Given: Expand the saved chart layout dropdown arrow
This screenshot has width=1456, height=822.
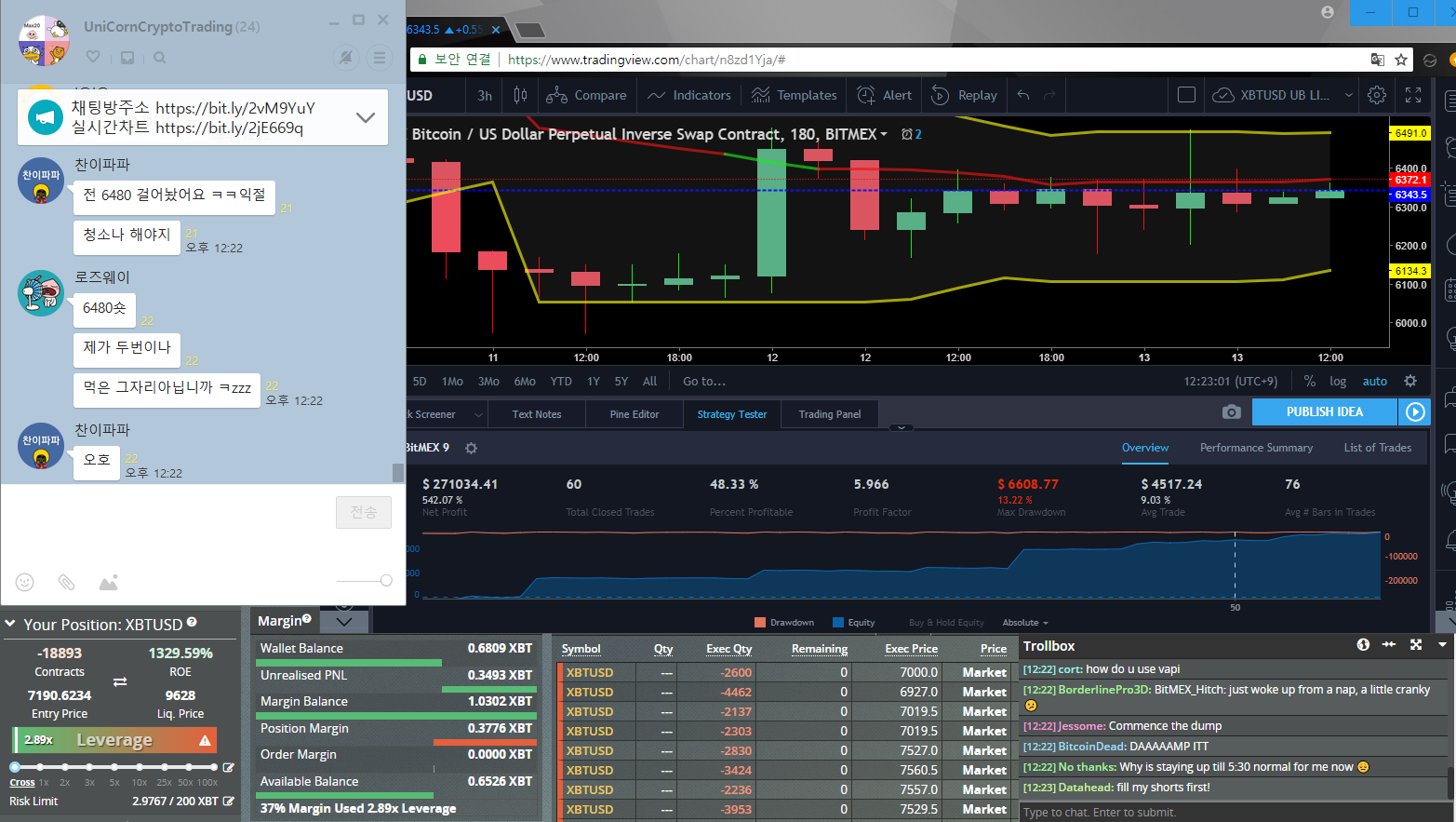Looking at the screenshot, I should pos(1348,95).
